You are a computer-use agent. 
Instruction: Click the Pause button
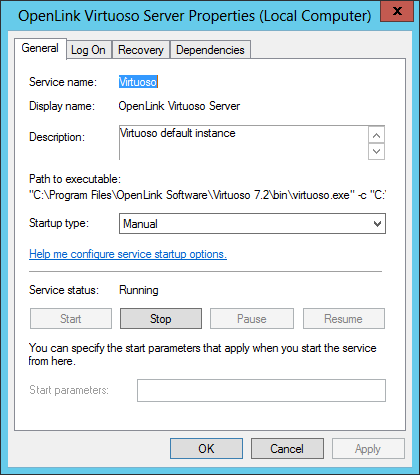coord(252,319)
